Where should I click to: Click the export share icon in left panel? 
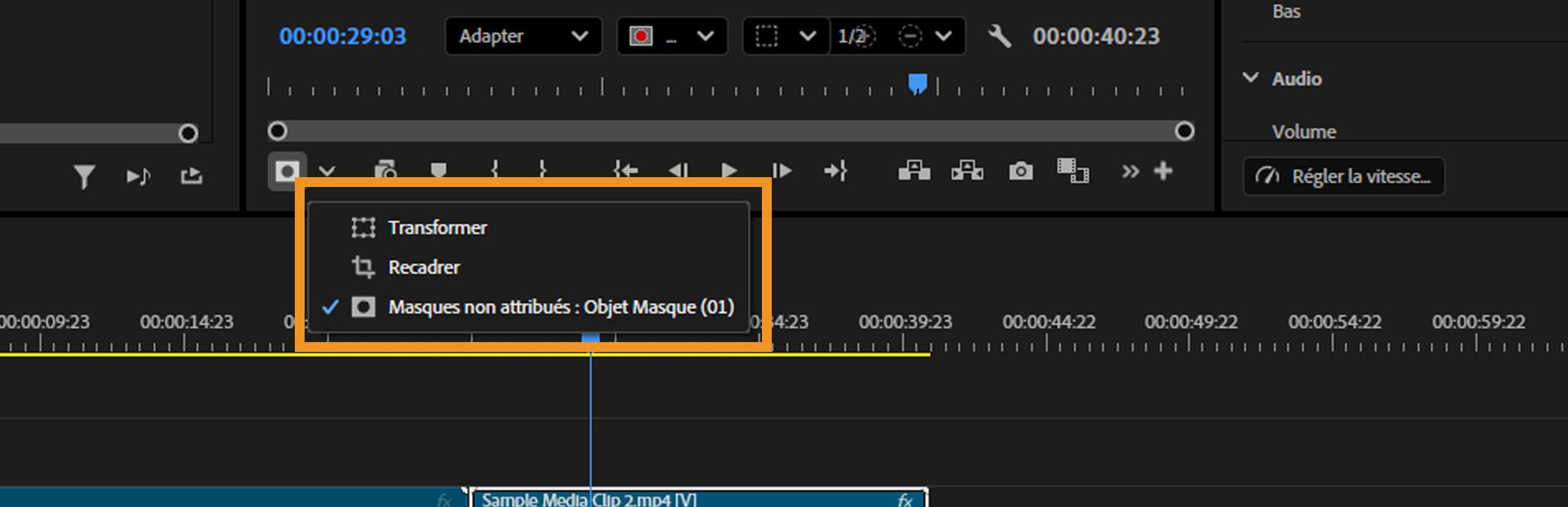[x=191, y=176]
